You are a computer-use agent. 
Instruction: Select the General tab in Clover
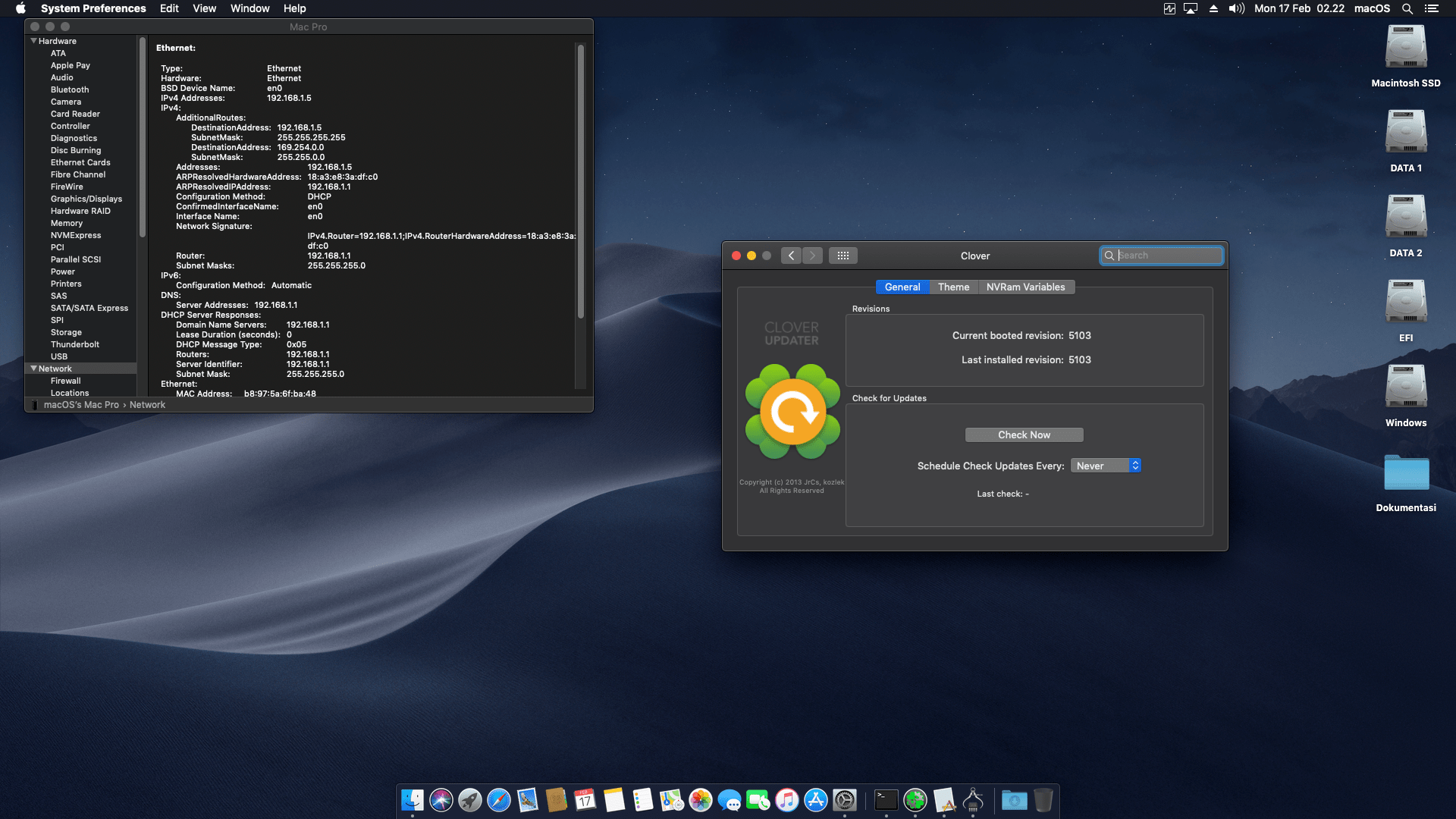902,287
